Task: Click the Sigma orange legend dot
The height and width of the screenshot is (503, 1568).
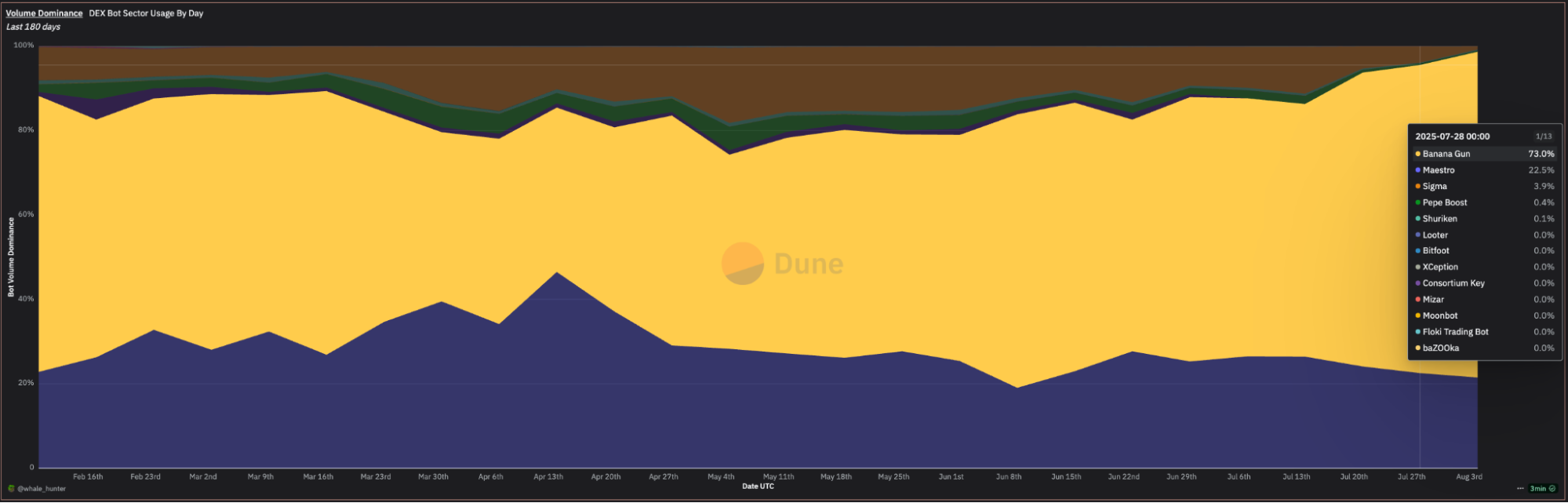Action: point(1417,187)
